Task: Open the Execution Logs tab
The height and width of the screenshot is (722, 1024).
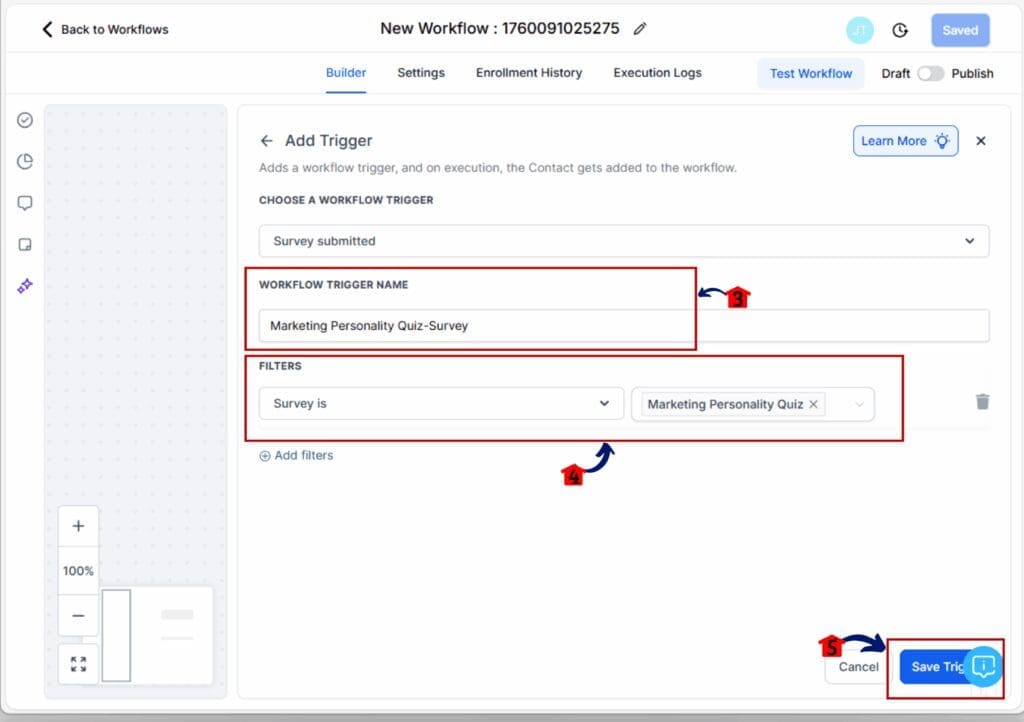Action: (x=657, y=73)
